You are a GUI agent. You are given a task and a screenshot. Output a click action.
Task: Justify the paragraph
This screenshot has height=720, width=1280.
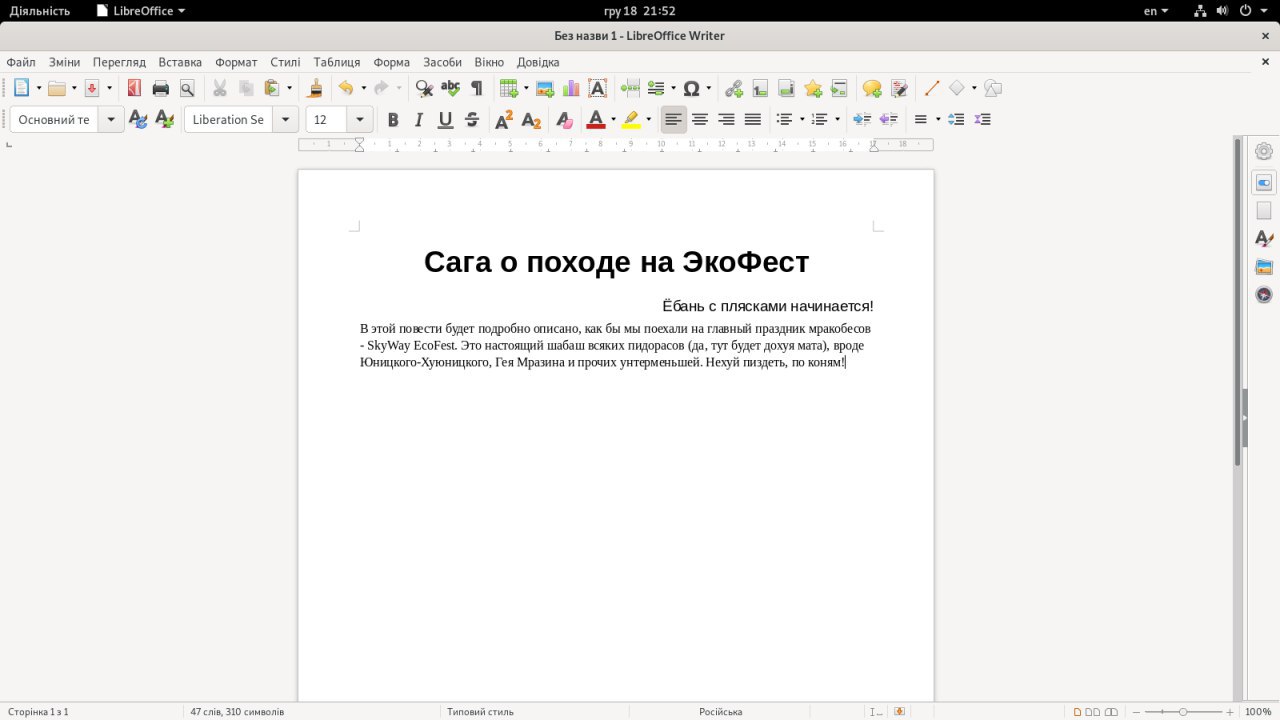coord(753,120)
